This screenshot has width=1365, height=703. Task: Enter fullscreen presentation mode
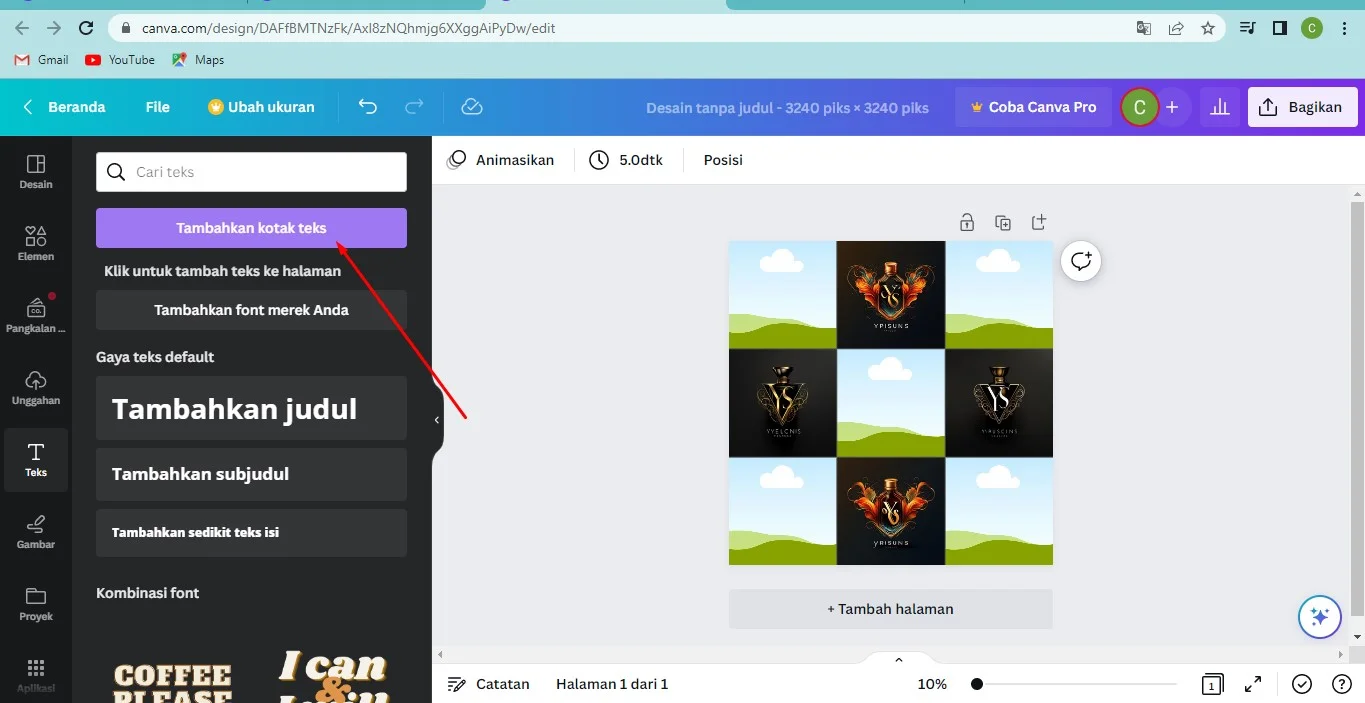click(x=1253, y=684)
